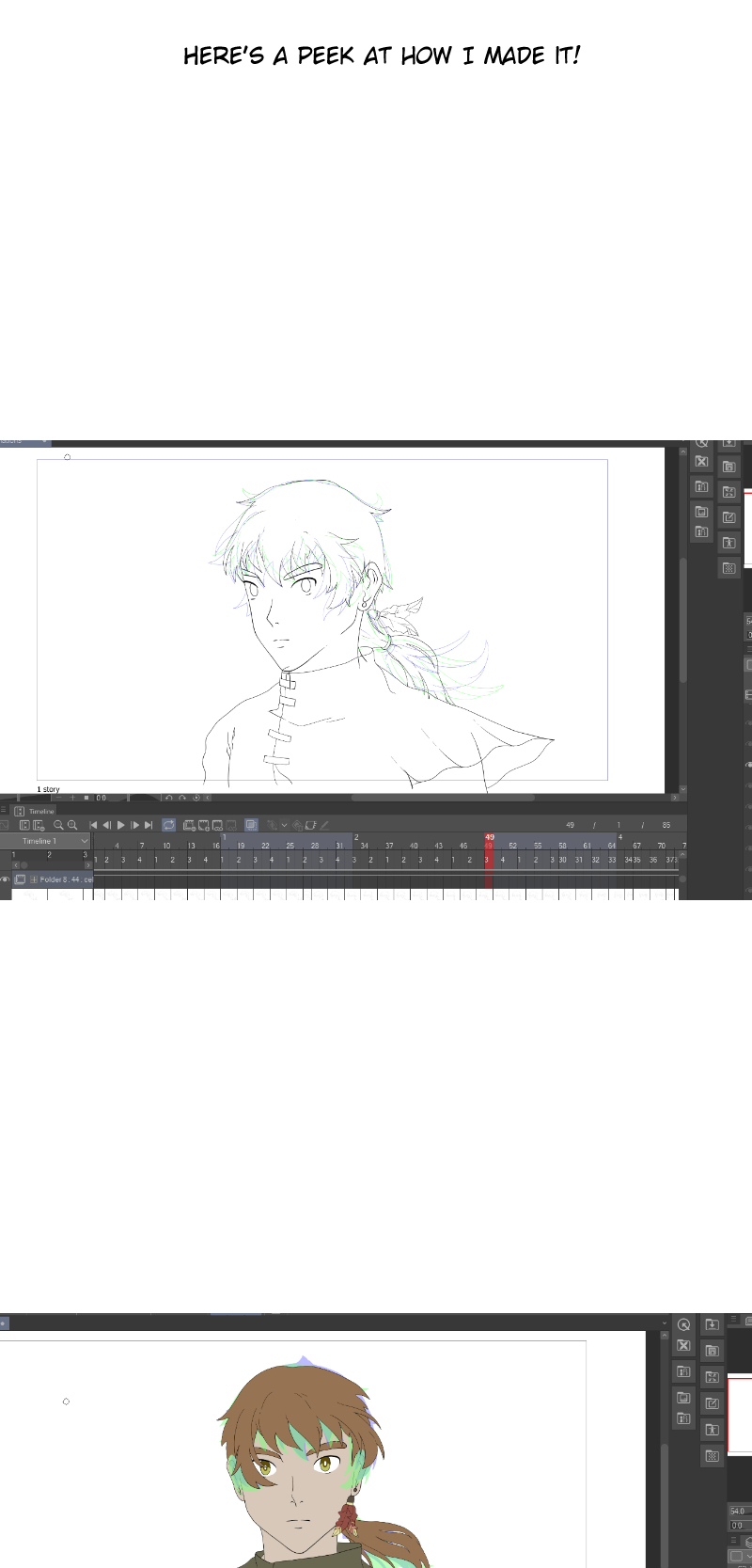
Task: Click the new animation cel icon
Action: tap(189, 825)
